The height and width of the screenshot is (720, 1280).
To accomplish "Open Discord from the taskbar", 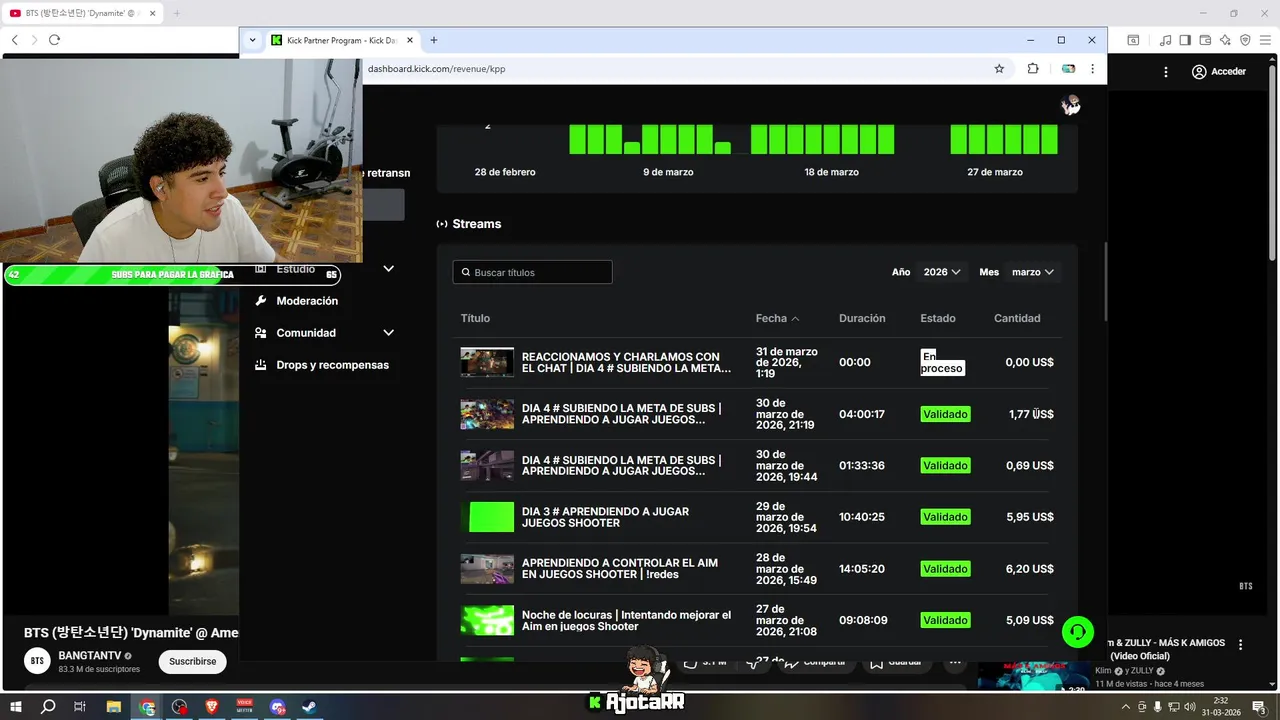I will click(x=277, y=707).
